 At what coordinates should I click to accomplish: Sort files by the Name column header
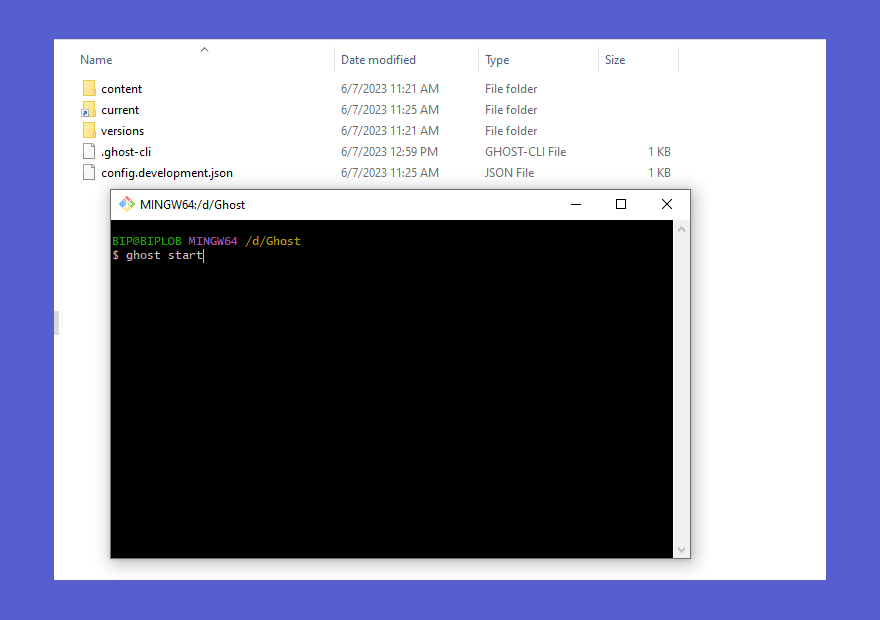pyautogui.click(x=96, y=59)
